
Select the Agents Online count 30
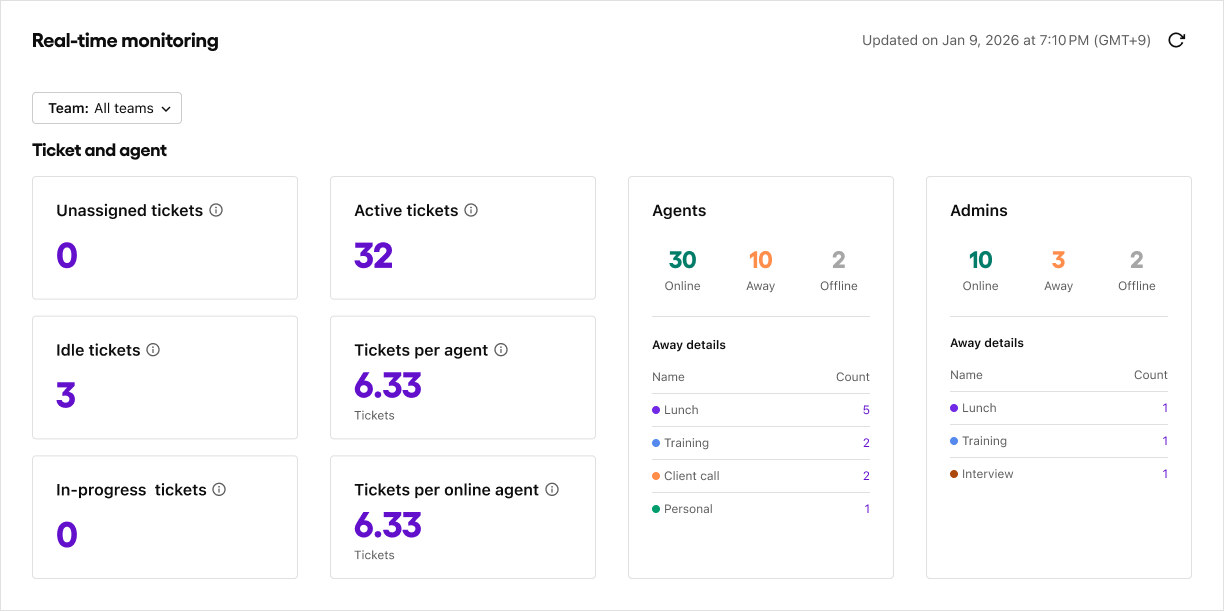(x=683, y=258)
